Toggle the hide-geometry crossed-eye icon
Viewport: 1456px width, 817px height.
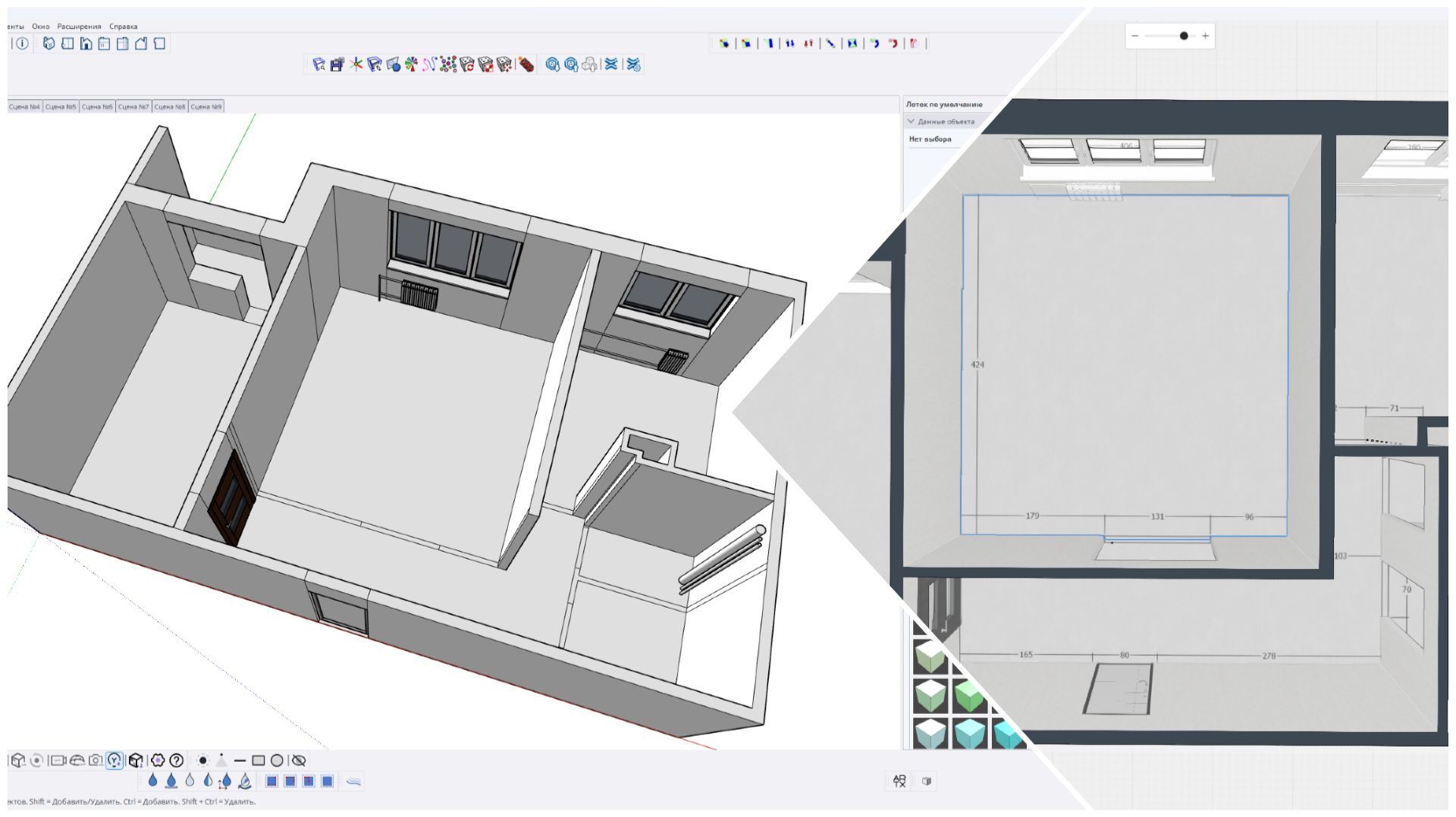pos(297,760)
